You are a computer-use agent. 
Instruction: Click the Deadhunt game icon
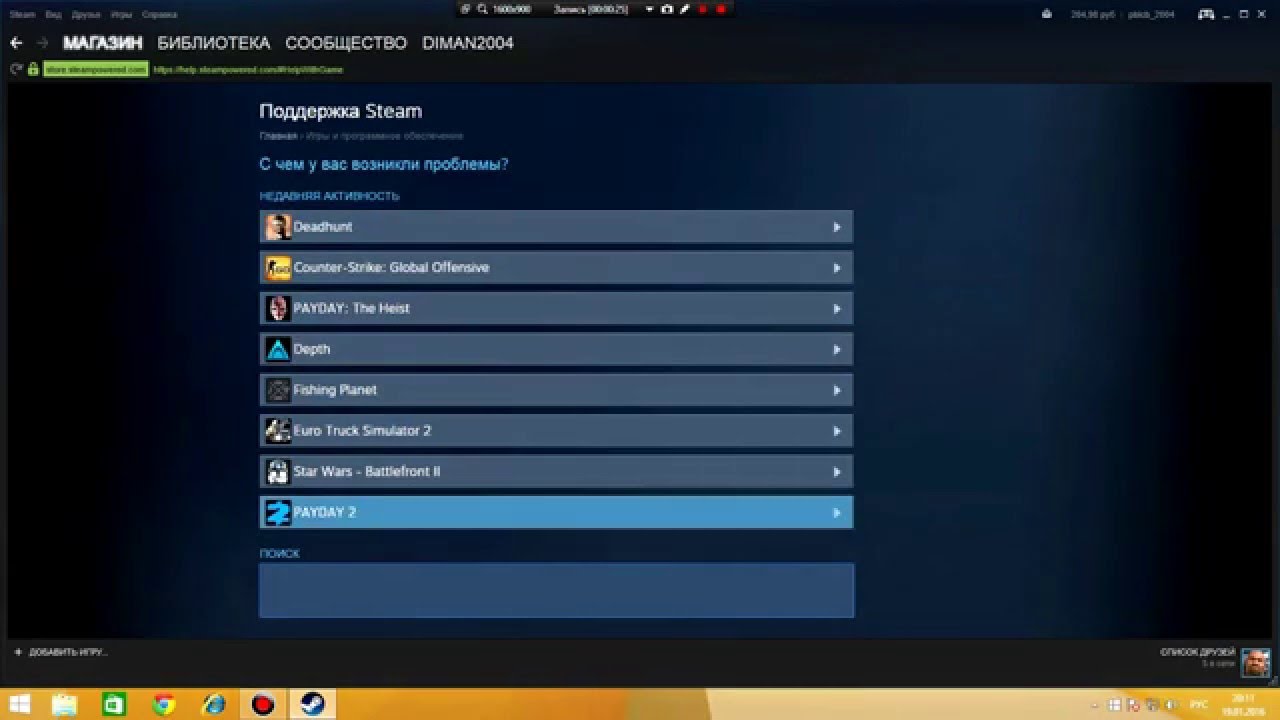click(x=277, y=227)
